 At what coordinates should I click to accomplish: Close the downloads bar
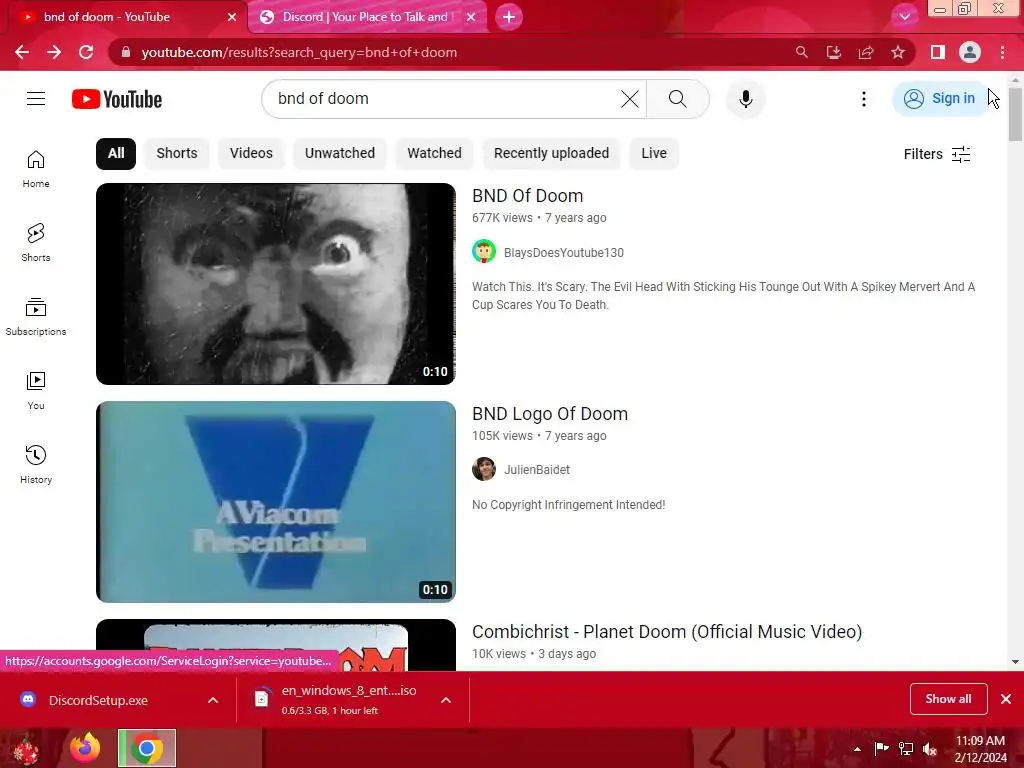(1006, 699)
